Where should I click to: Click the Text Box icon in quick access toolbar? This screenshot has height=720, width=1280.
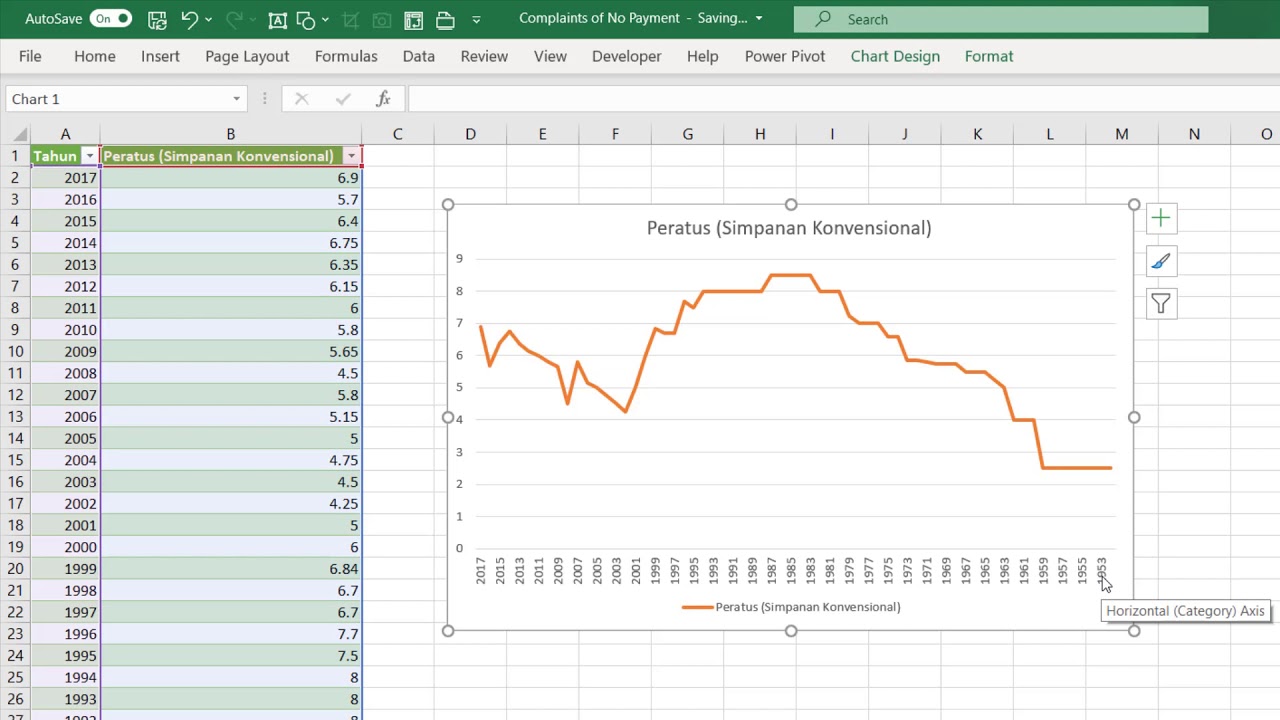click(x=278, y=19)
